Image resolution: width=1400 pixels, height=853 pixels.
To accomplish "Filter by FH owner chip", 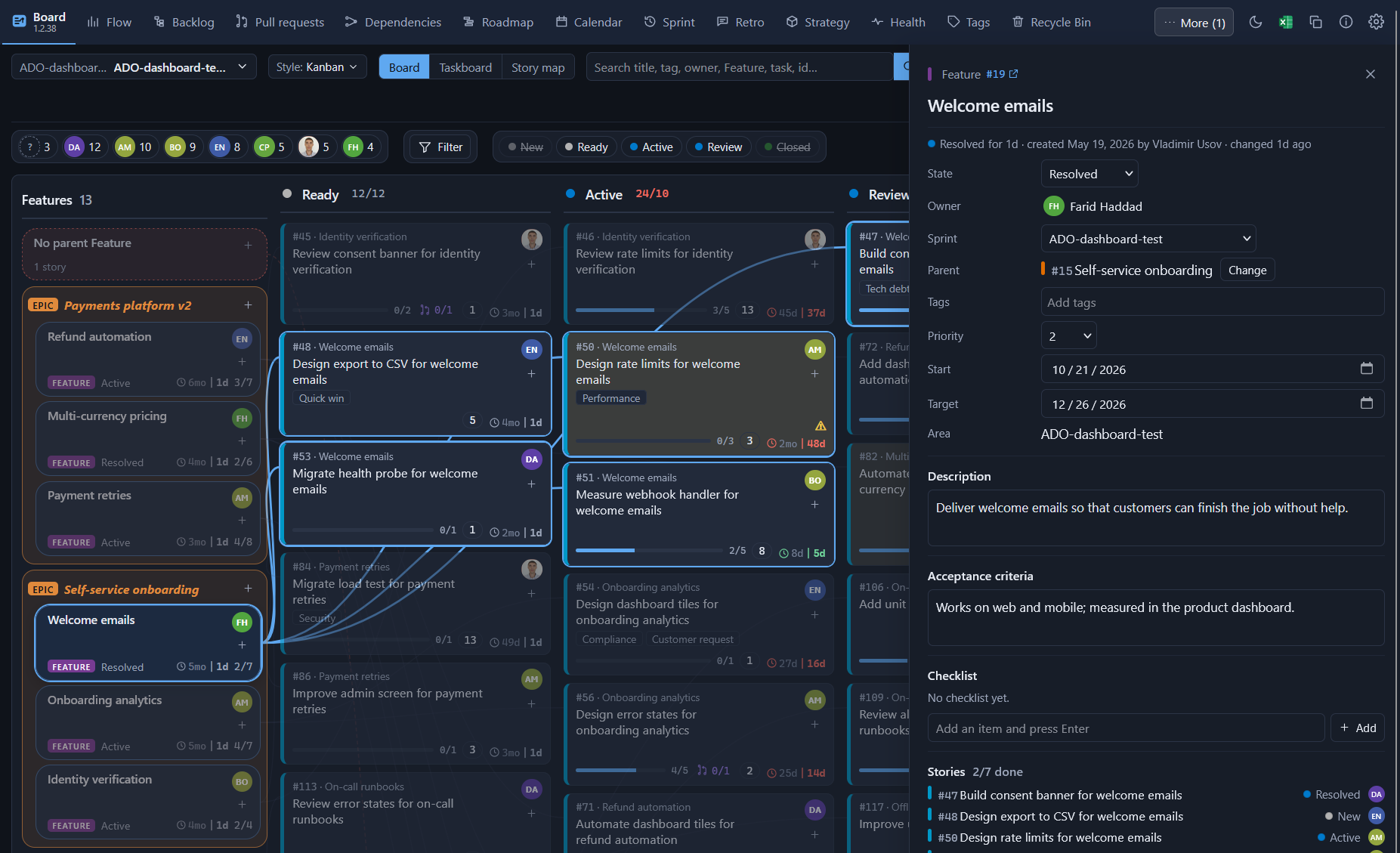I will tap(360, 147).
